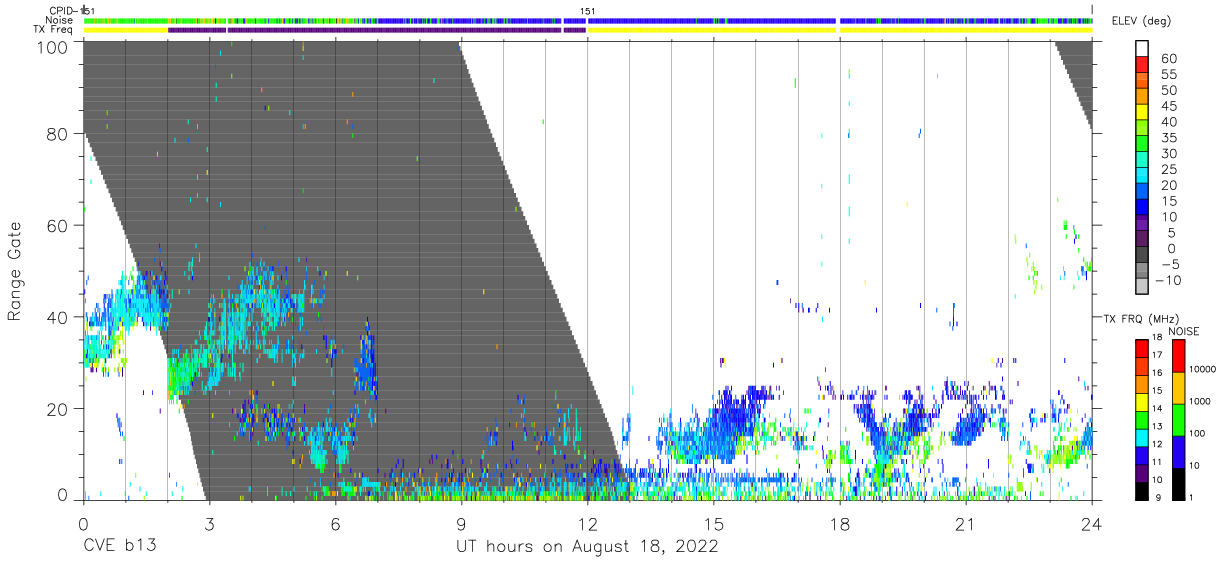
Task: Select the Range Gate tick label "20"
Action: tap(58, 408)
